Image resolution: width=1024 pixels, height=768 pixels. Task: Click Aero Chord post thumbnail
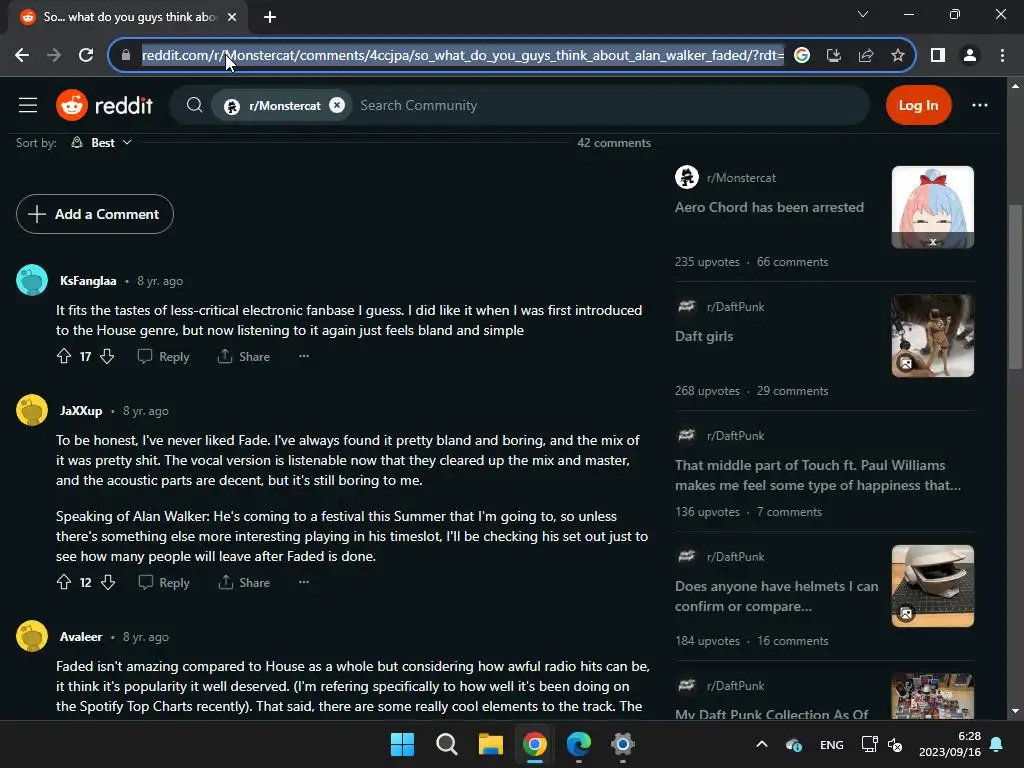point(933,207)
